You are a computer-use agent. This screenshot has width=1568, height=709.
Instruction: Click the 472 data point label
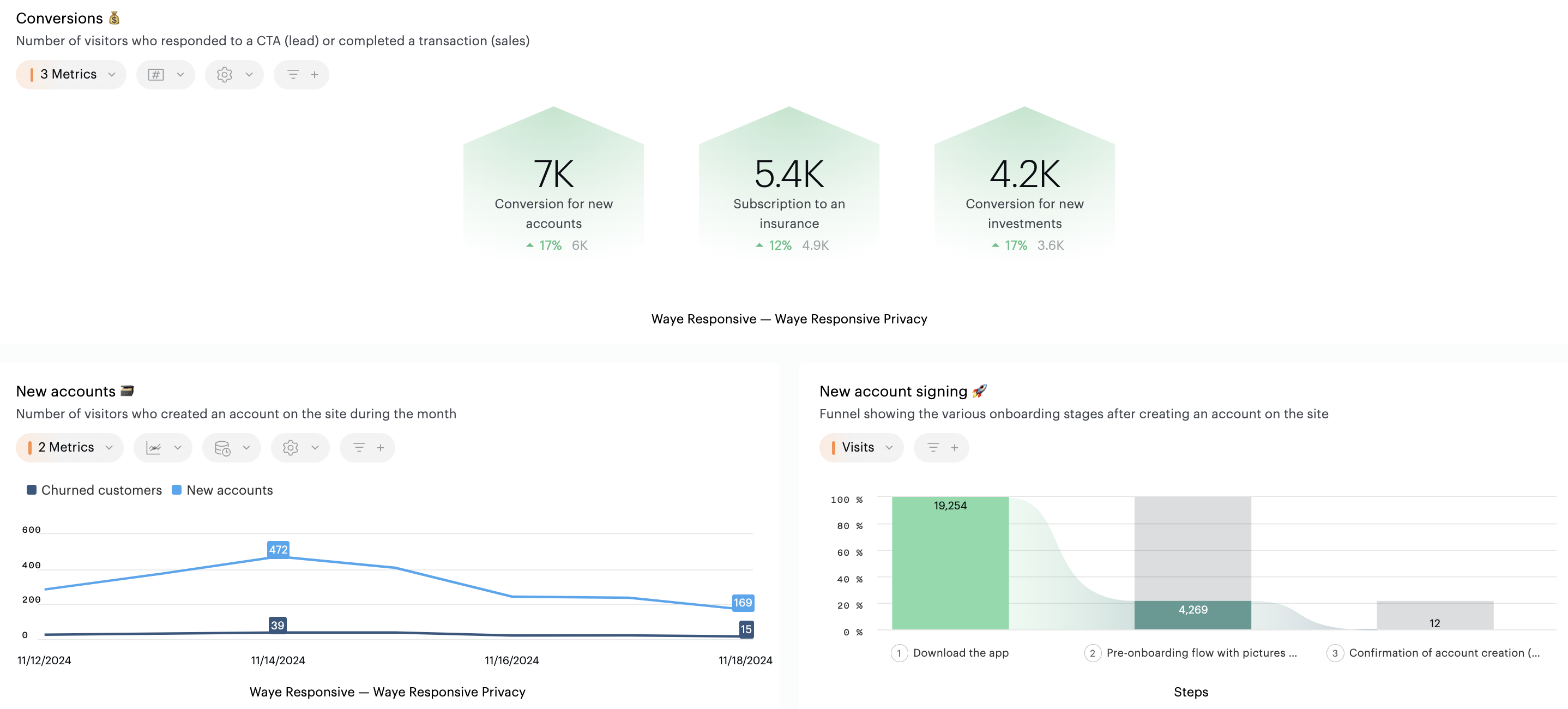(x=278, y=549)
